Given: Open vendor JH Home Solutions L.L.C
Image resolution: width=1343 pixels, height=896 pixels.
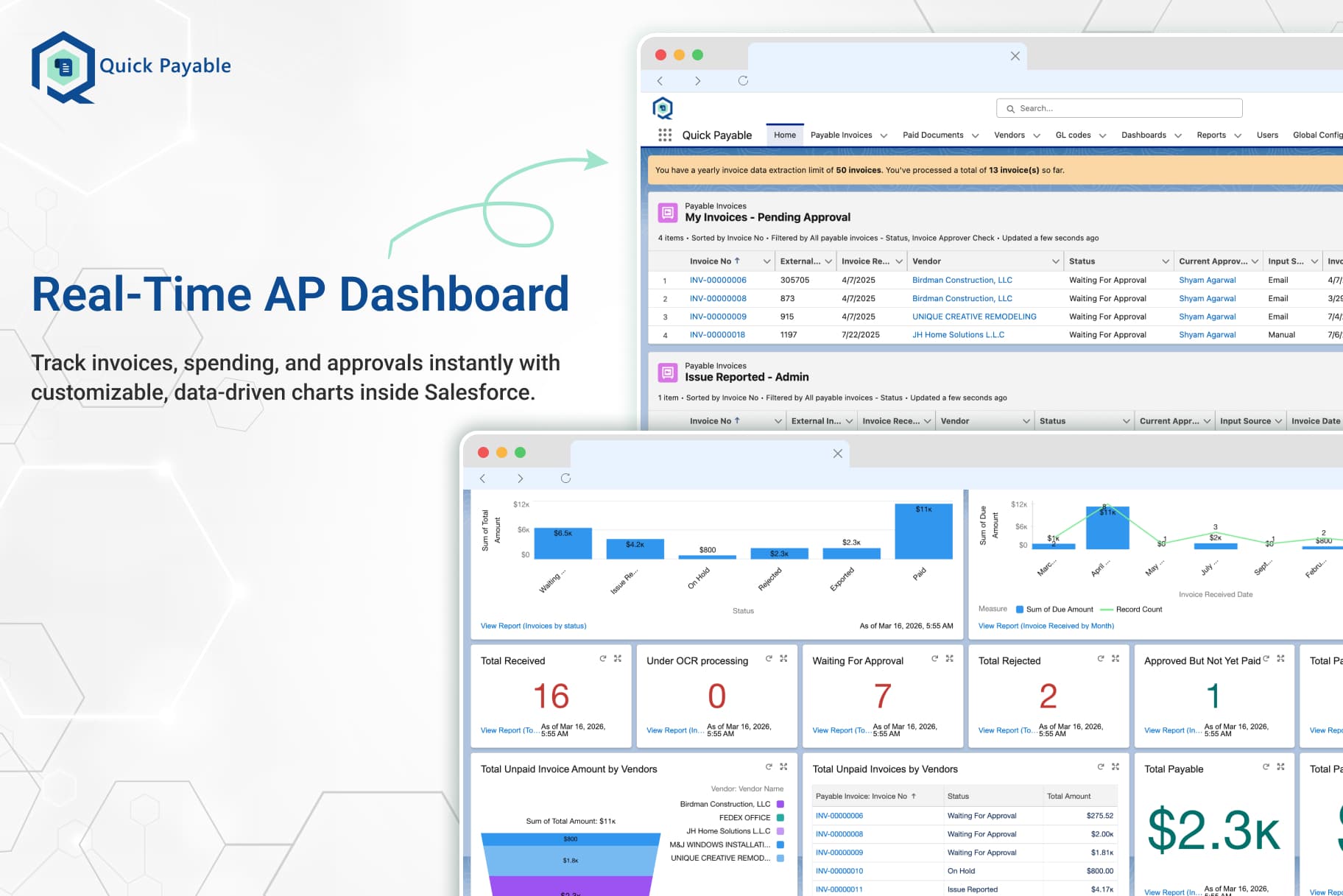Looking at the screenshot, I should coord(958,334).
